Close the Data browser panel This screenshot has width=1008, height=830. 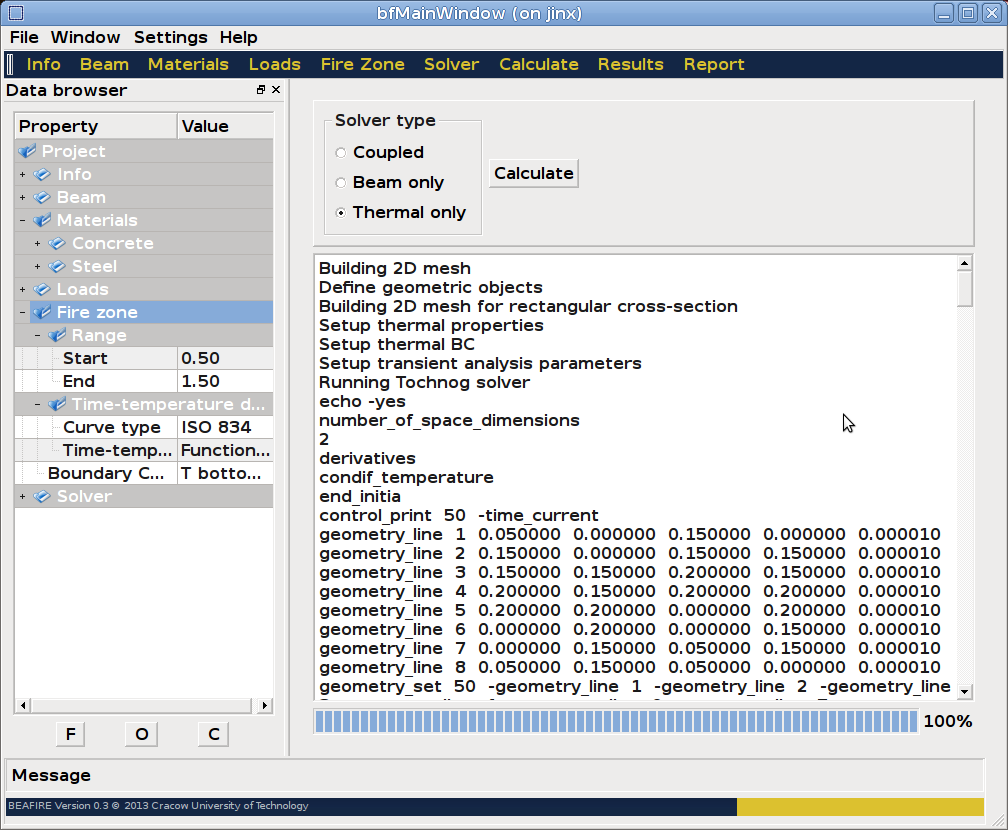click(x=276, y=90)
